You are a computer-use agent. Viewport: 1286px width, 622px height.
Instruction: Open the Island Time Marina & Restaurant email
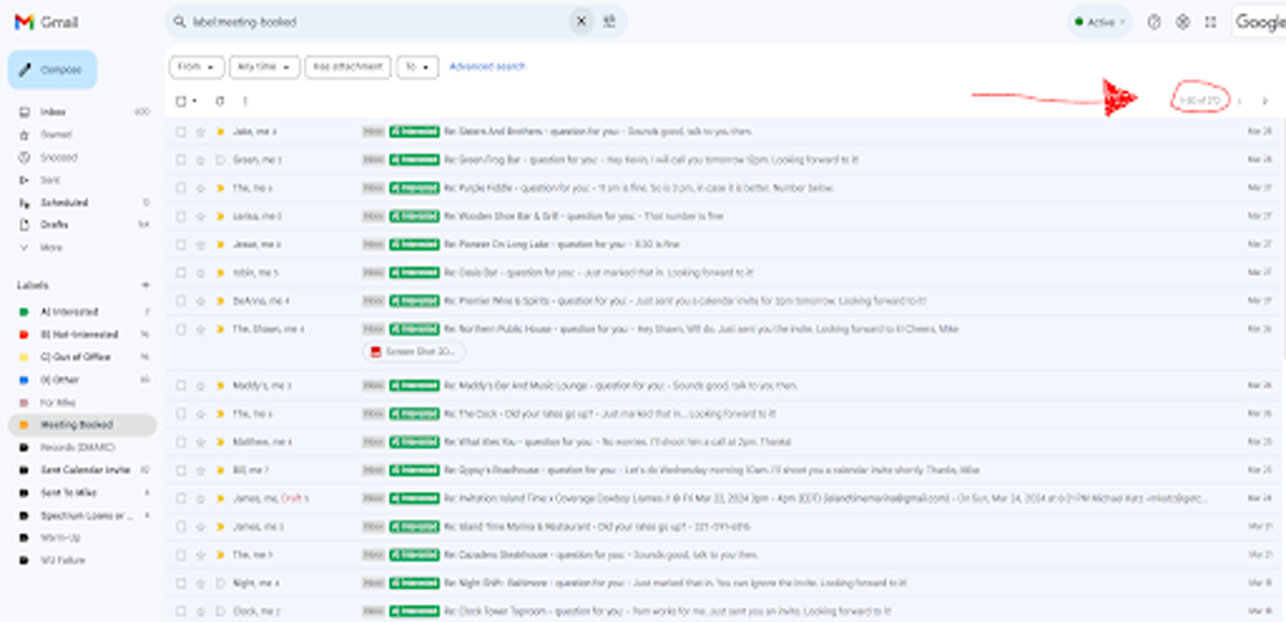[x=726, y=526]
